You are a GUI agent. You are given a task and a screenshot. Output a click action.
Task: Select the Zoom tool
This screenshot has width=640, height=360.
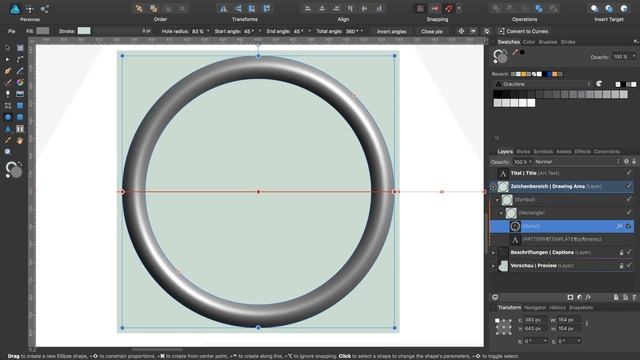tap(8, 152)
